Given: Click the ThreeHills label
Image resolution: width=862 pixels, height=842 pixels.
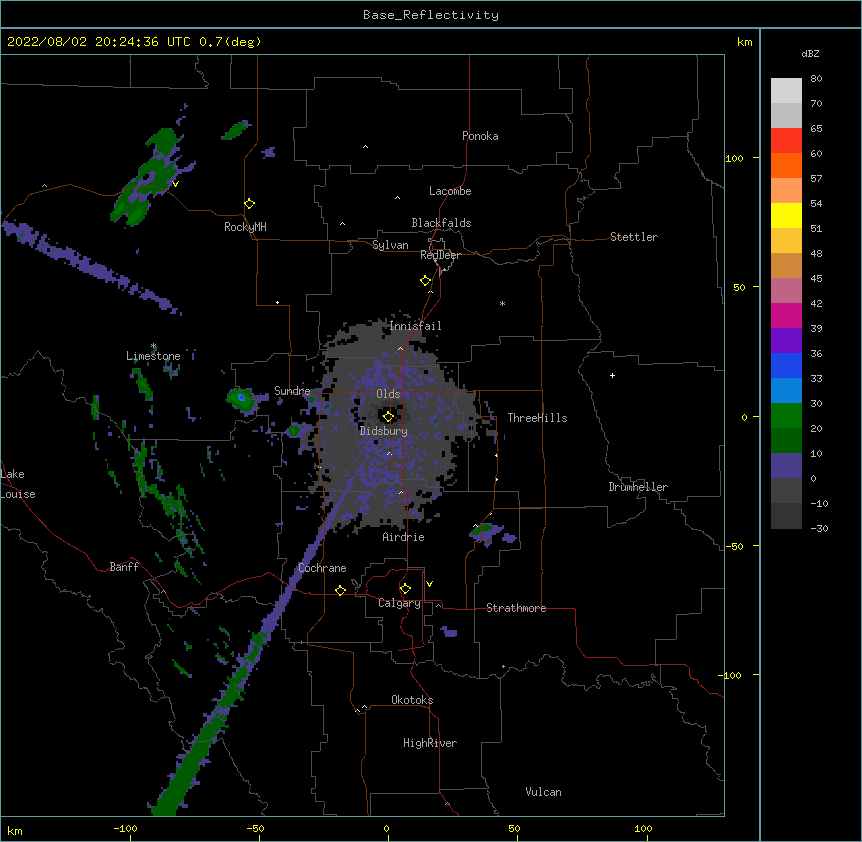Looking at the screenshot, I should click(x=537, y=418).
